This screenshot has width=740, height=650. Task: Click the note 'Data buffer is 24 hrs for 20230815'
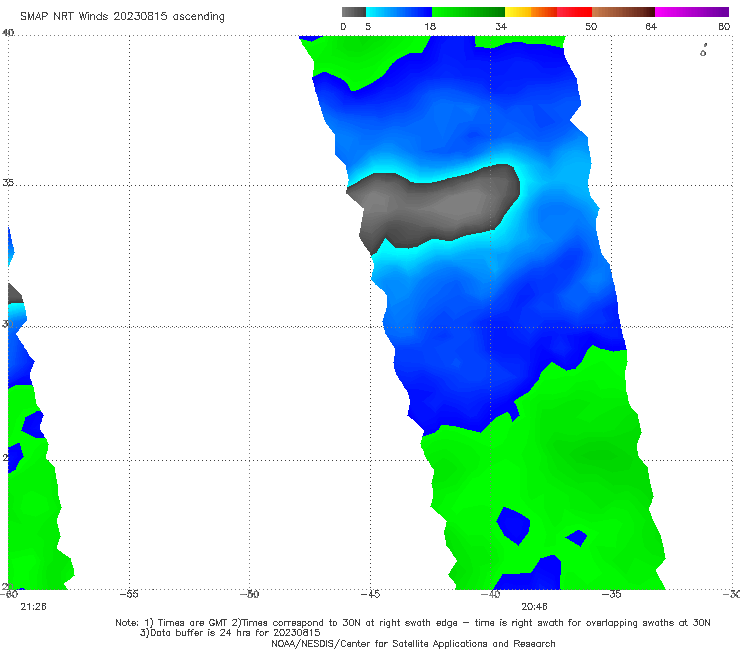click(230, 633)
